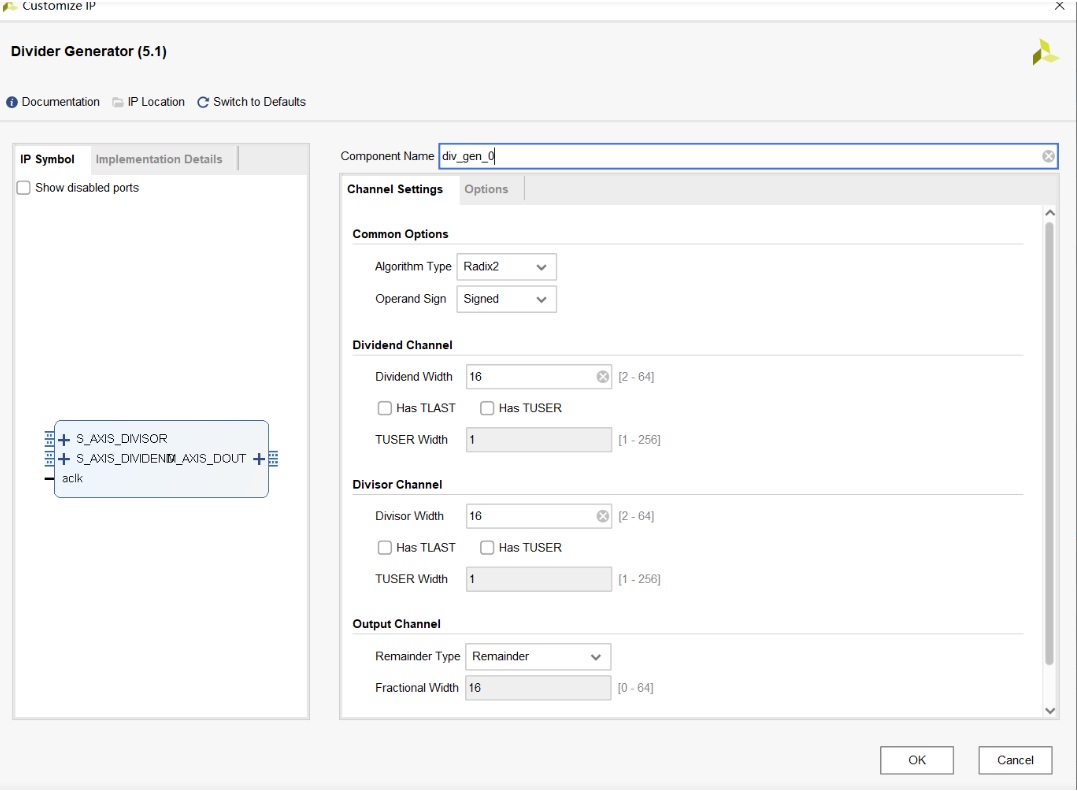Click the Dividend Width input field
1077x791 pixels.
click(x=530, y=377)
